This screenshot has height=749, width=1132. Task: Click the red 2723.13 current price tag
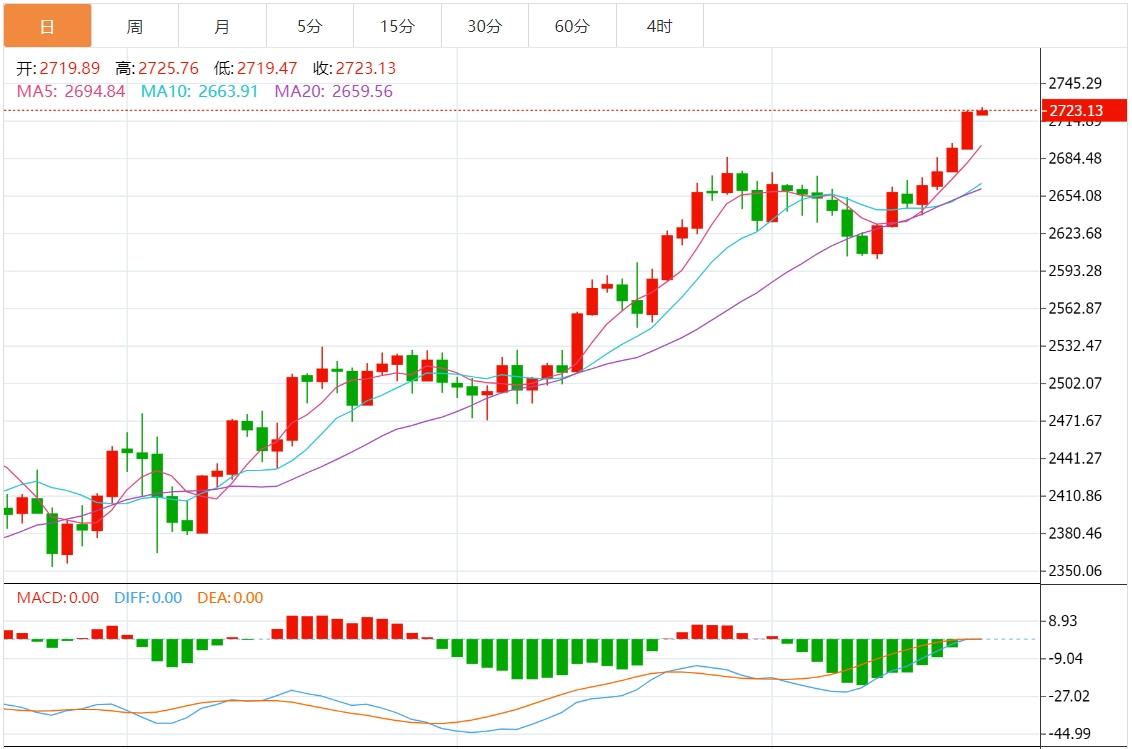(1075, 110)
